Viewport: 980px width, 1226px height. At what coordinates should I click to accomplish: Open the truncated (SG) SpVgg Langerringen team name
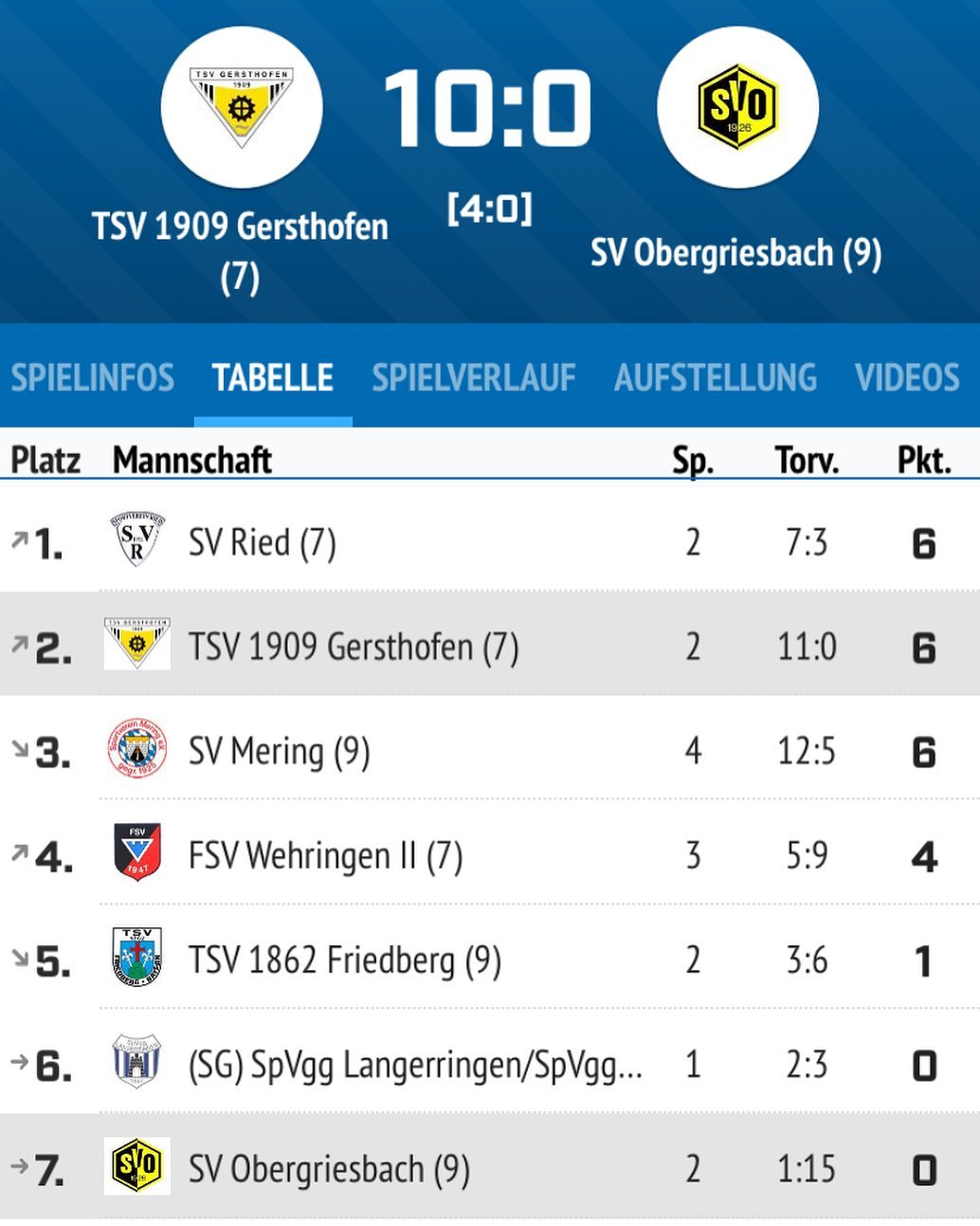coord(416,1065)
